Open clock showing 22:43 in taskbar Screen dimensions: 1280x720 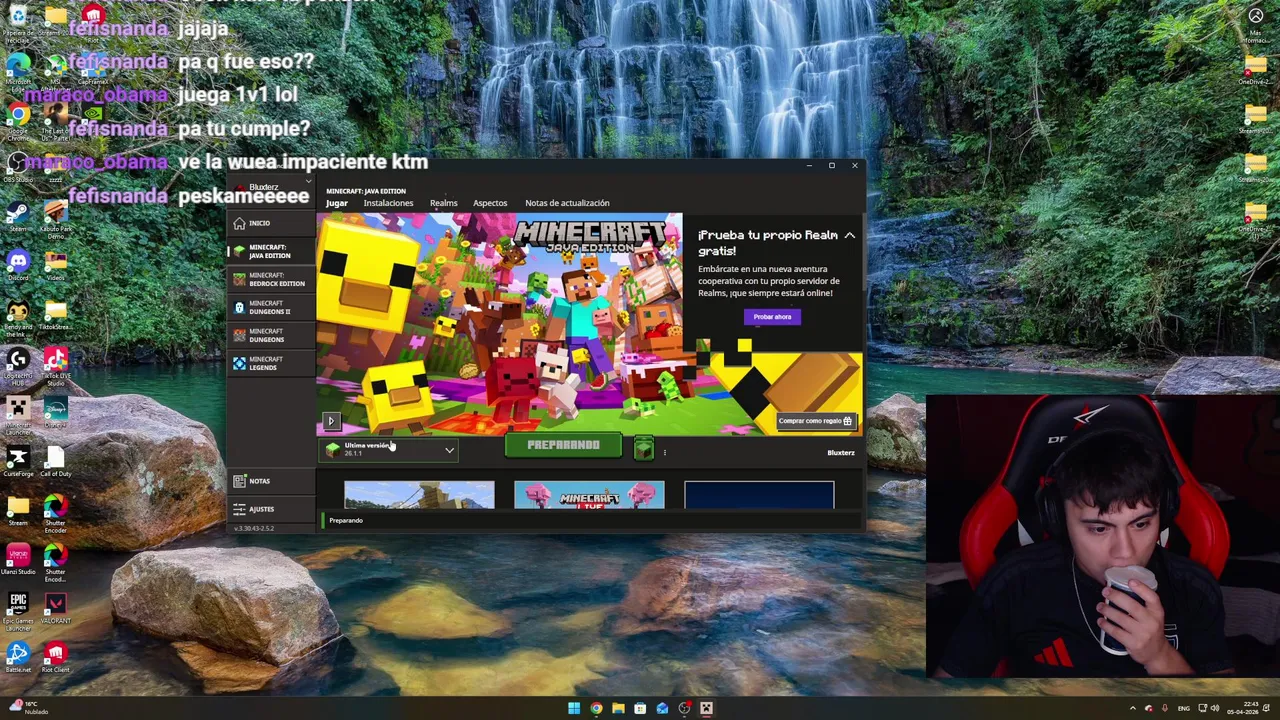[x=1244, y=709]
